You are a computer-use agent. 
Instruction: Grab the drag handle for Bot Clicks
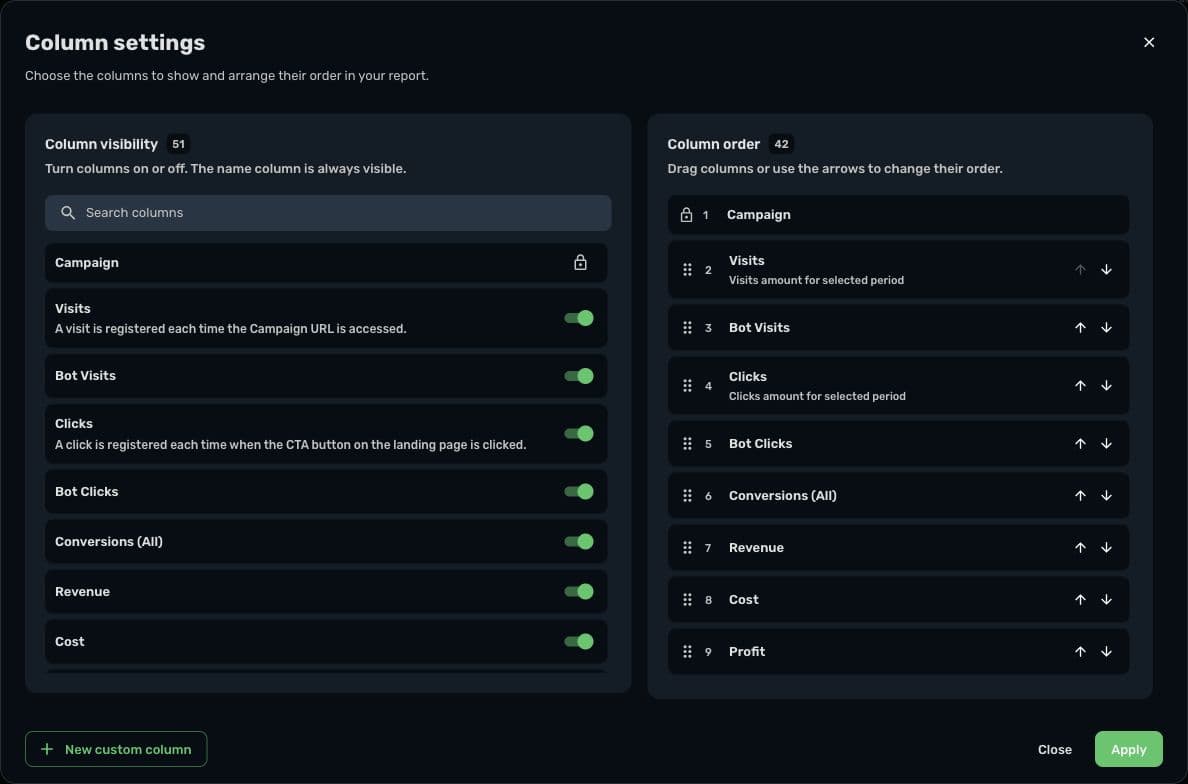point(687,444)
